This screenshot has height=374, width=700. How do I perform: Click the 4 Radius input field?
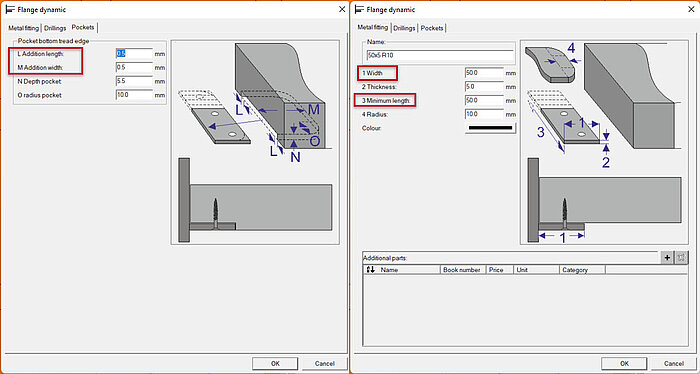484,114
